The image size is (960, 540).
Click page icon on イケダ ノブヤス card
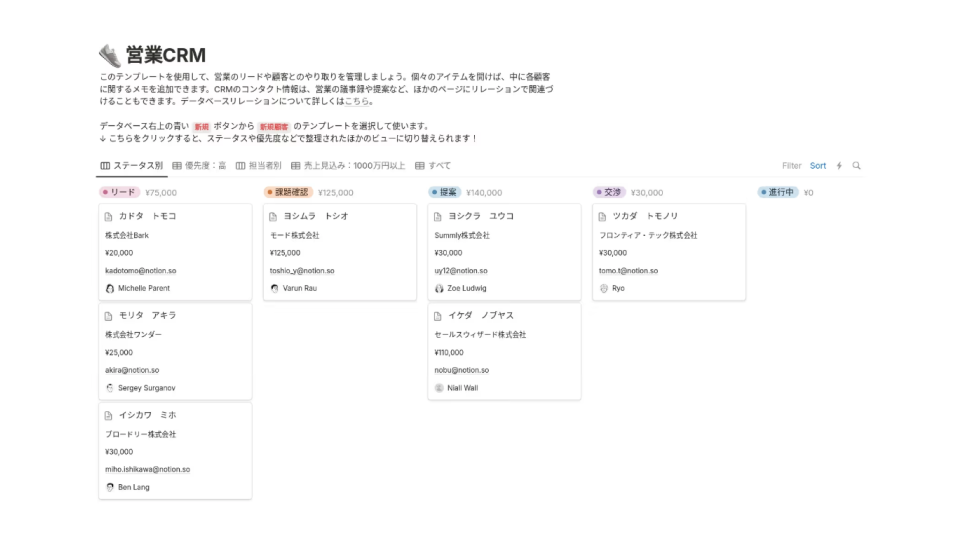point(438,316)
